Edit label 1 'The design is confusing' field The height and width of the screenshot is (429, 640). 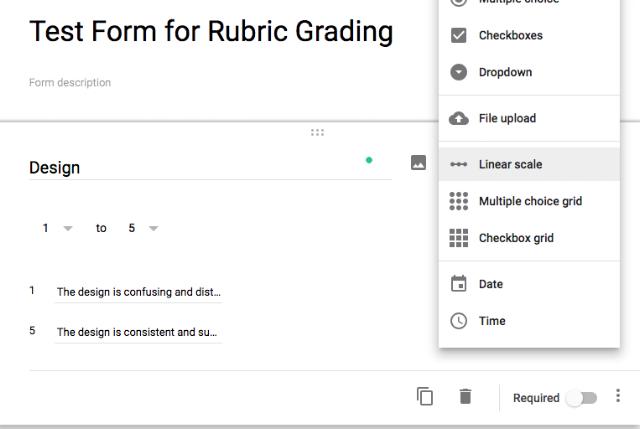pyautogui.click(x=138, y=292)
